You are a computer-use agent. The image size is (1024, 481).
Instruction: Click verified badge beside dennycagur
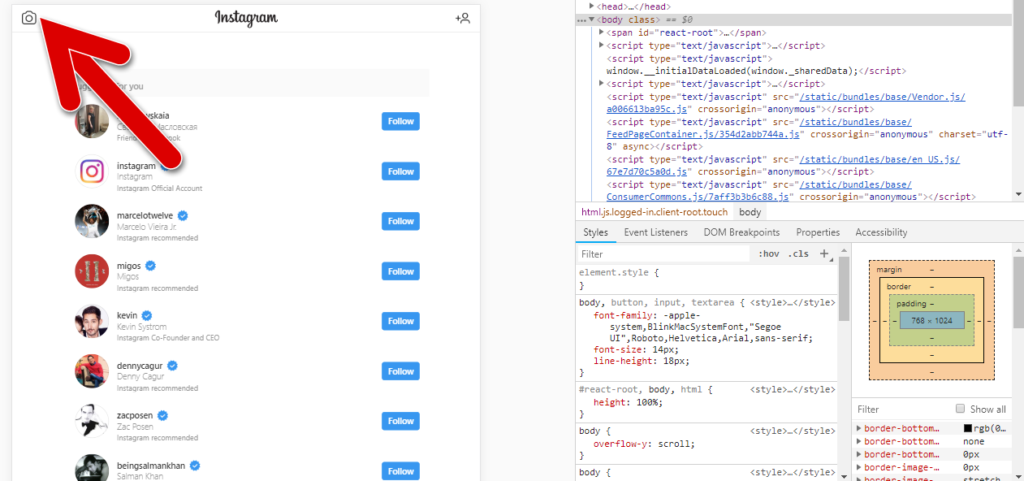(x=174, y=365)
